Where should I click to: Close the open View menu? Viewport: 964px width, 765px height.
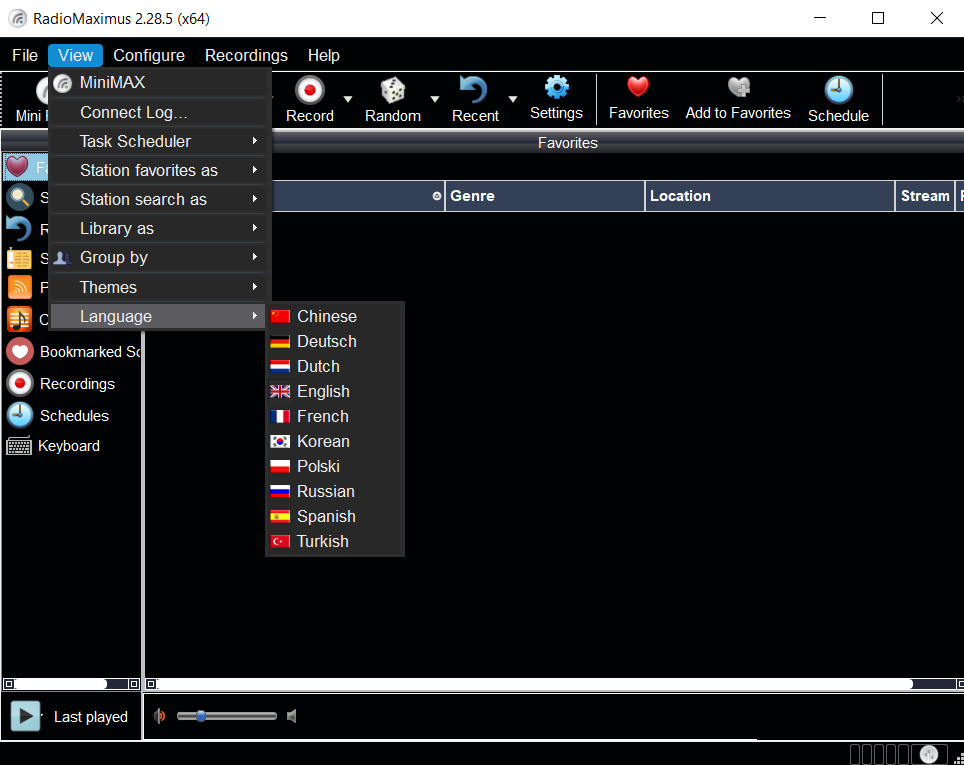[x=75, y=55]
